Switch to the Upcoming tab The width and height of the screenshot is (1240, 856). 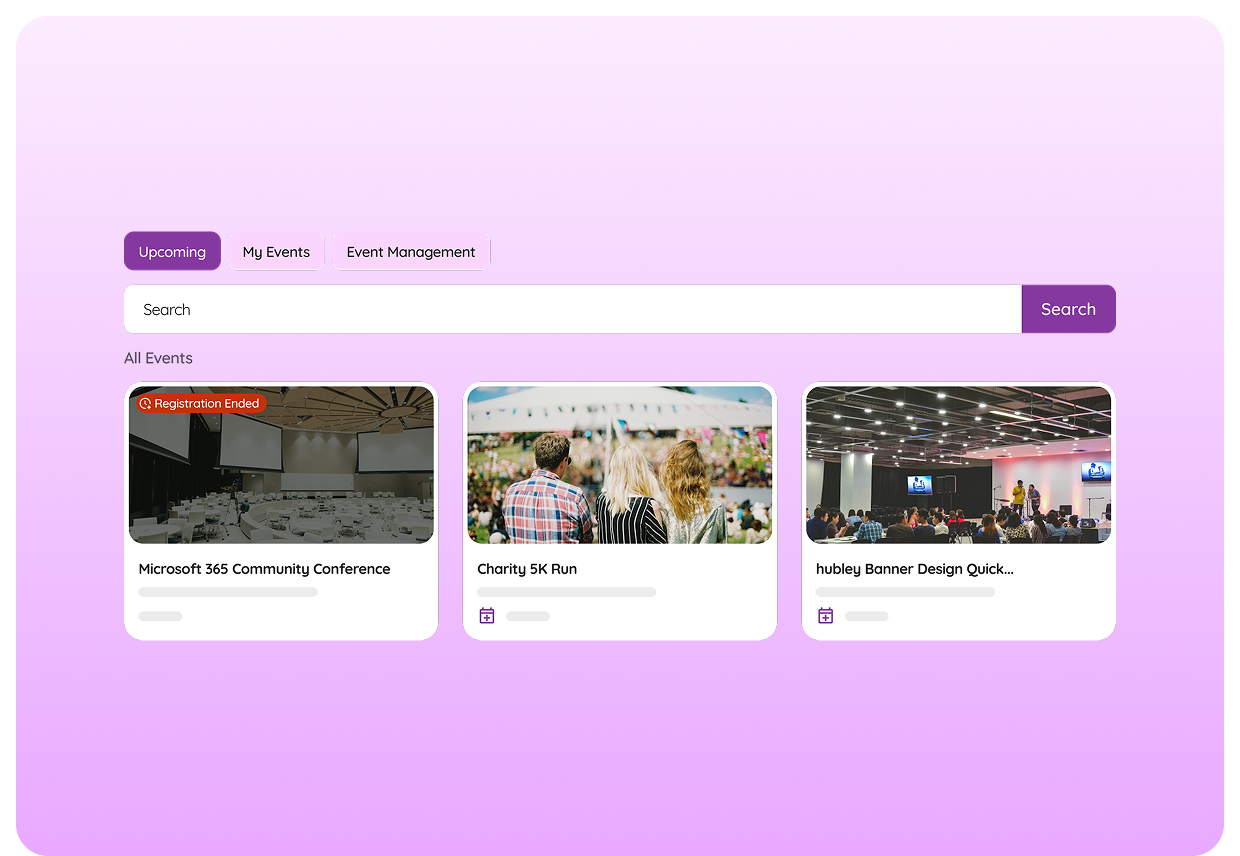(x=172, y=251)
